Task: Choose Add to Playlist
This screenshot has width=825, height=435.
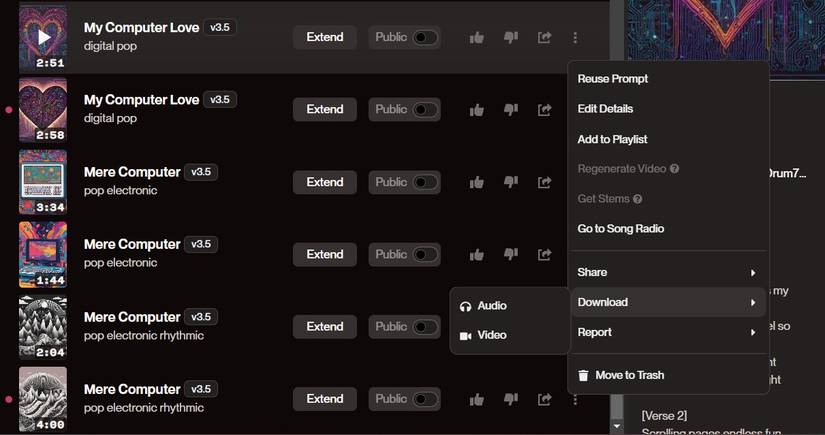Action: [612, 139]
